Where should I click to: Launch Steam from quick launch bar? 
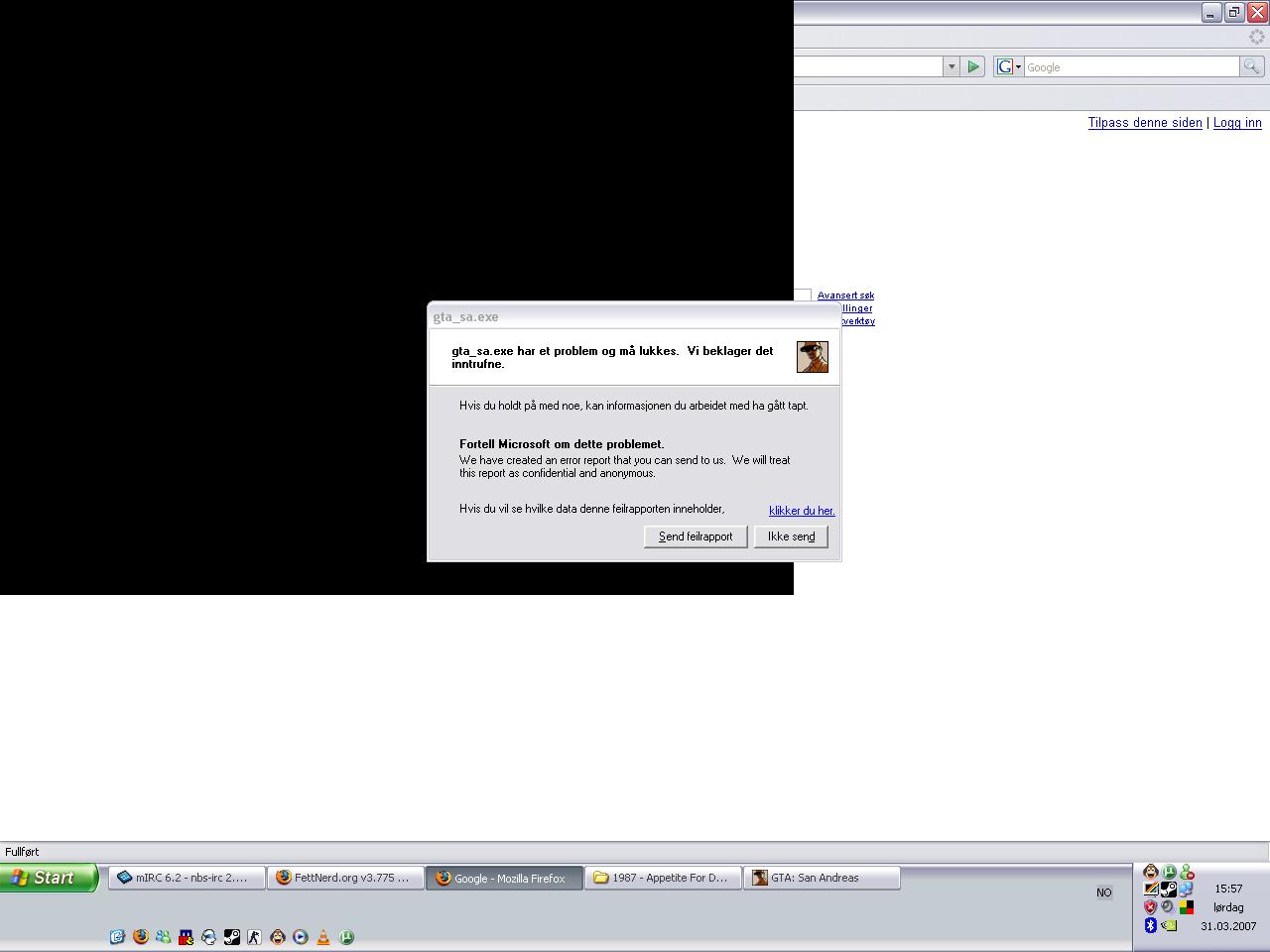pyautogui.click(x=232, y=936)
